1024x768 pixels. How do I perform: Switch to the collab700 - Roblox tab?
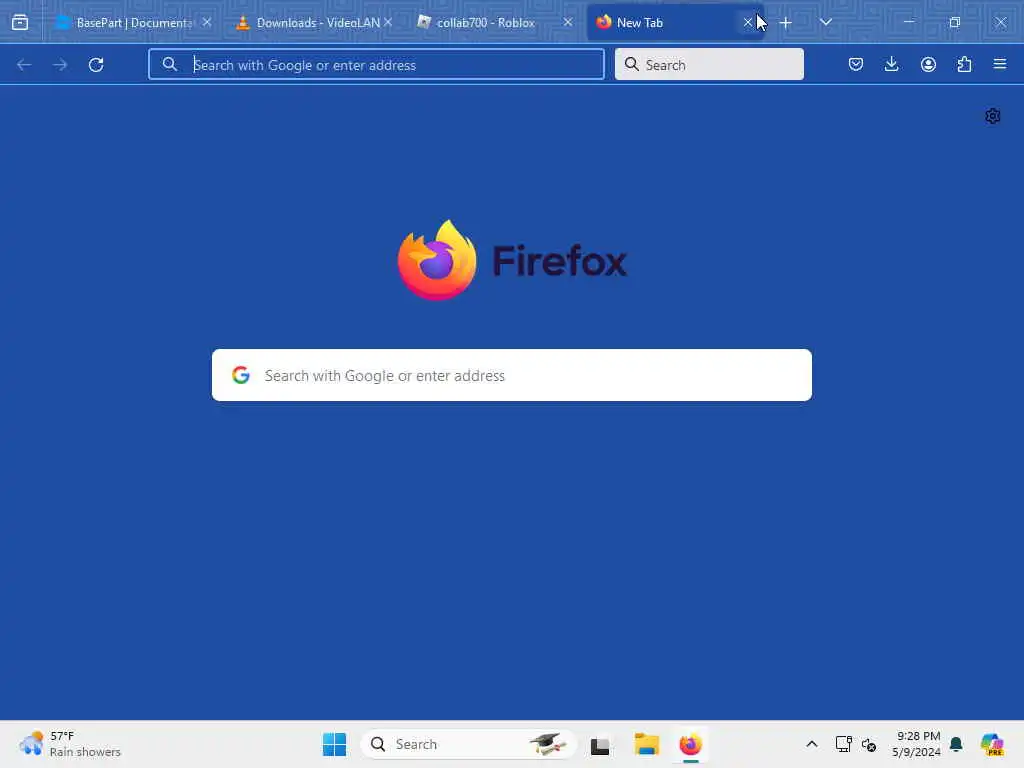[x=494, y=22]
